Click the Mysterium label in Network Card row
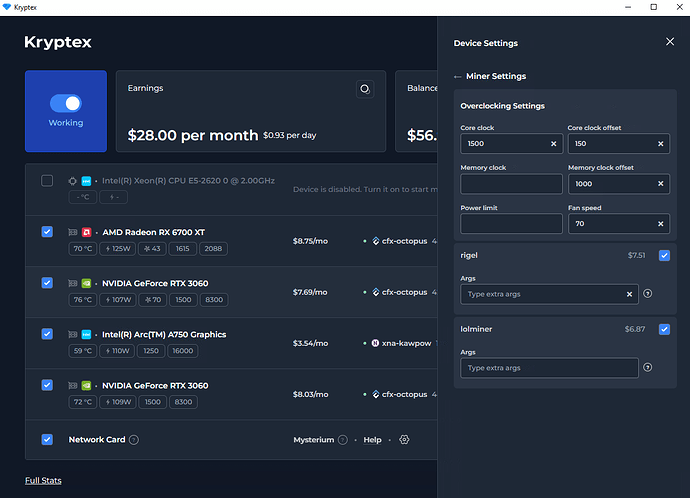This screenshot has width=690, height=498. click(x=314, y=440)
